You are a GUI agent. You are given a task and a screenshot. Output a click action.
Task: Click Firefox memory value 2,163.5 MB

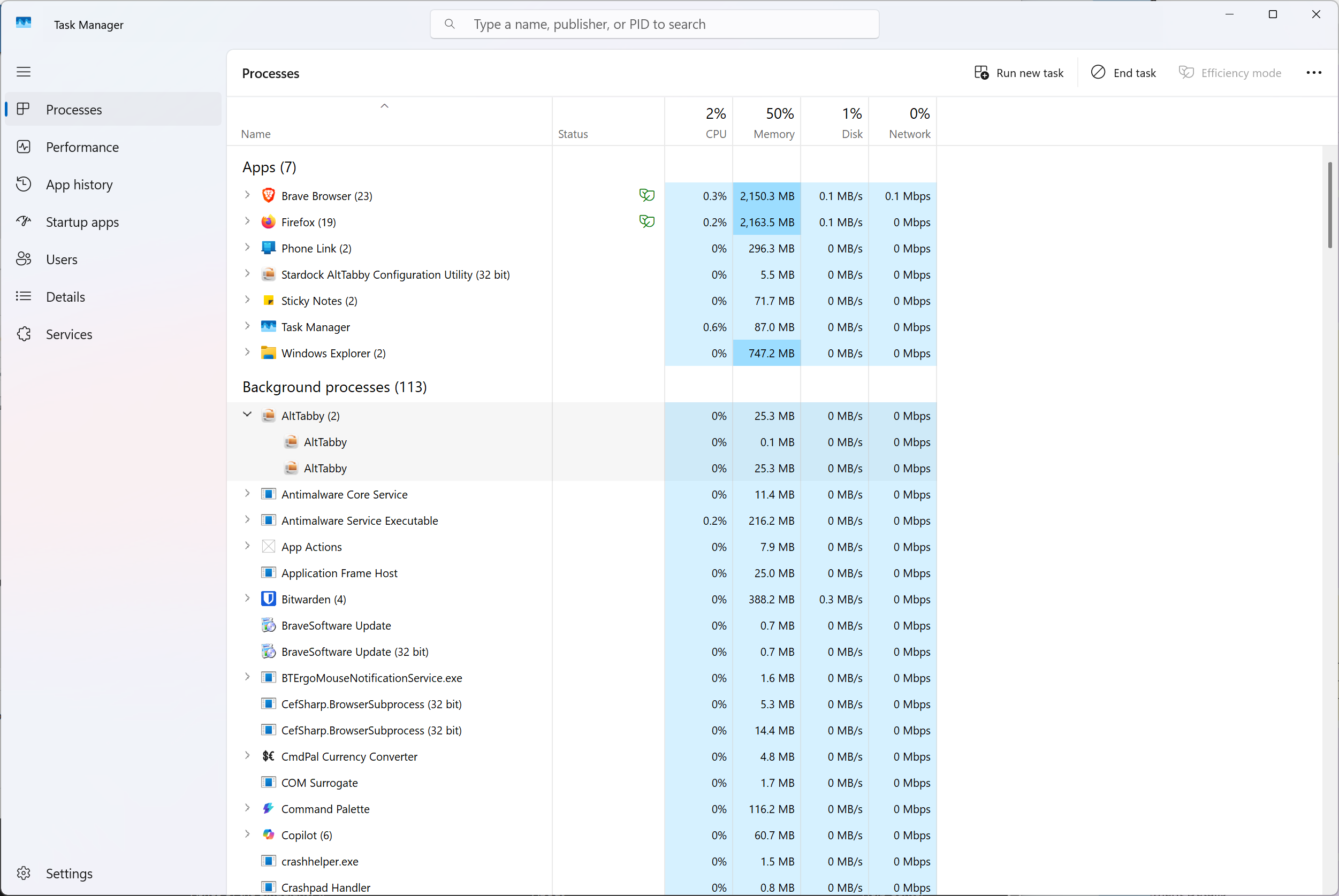point(767,221)
